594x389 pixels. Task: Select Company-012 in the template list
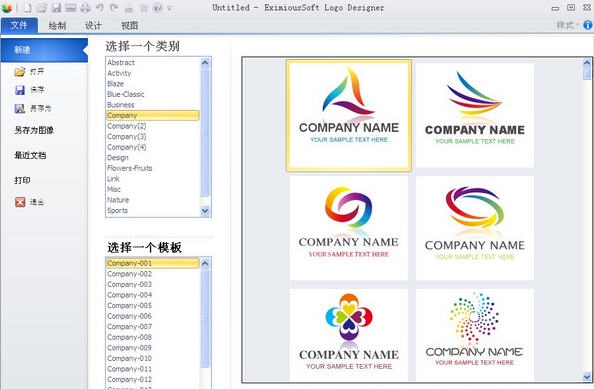[x=153, y=380]
